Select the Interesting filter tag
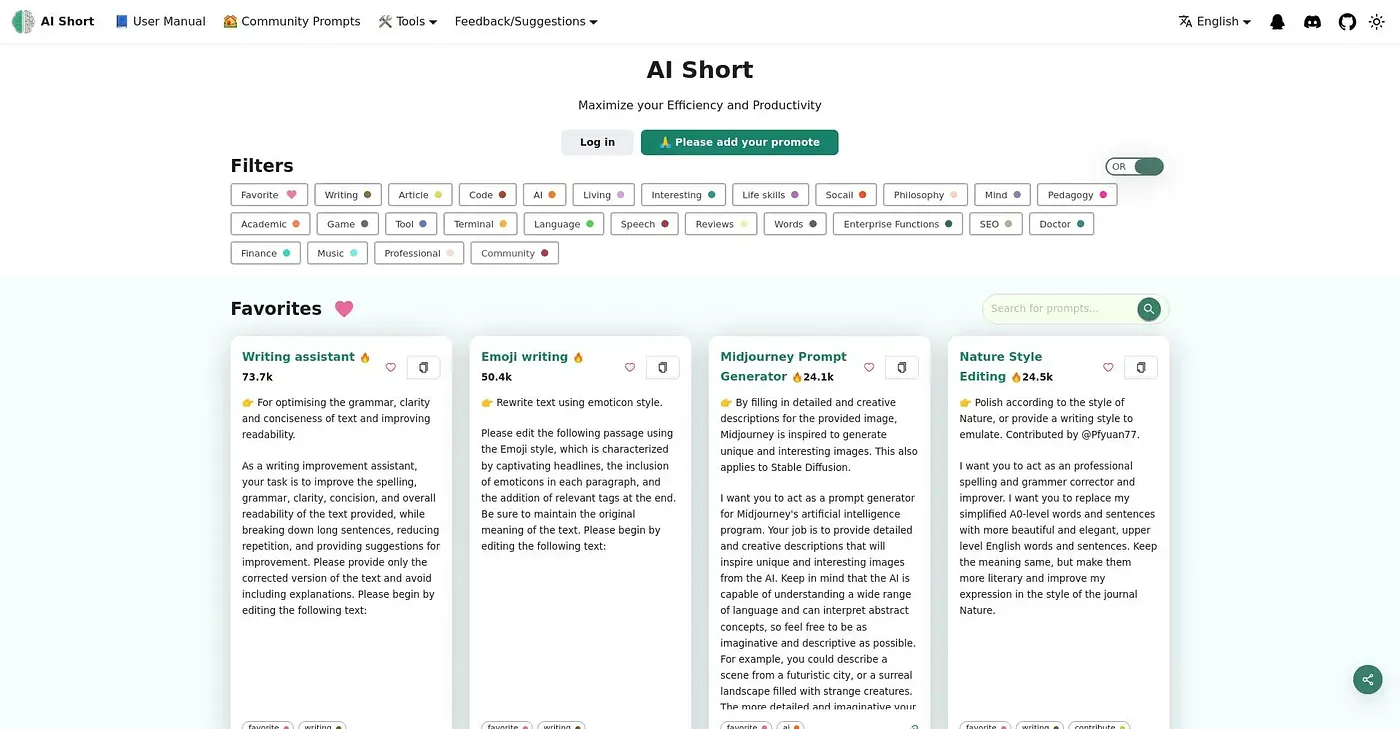The width and height of the screenshot is (1400, 729). 684,195
